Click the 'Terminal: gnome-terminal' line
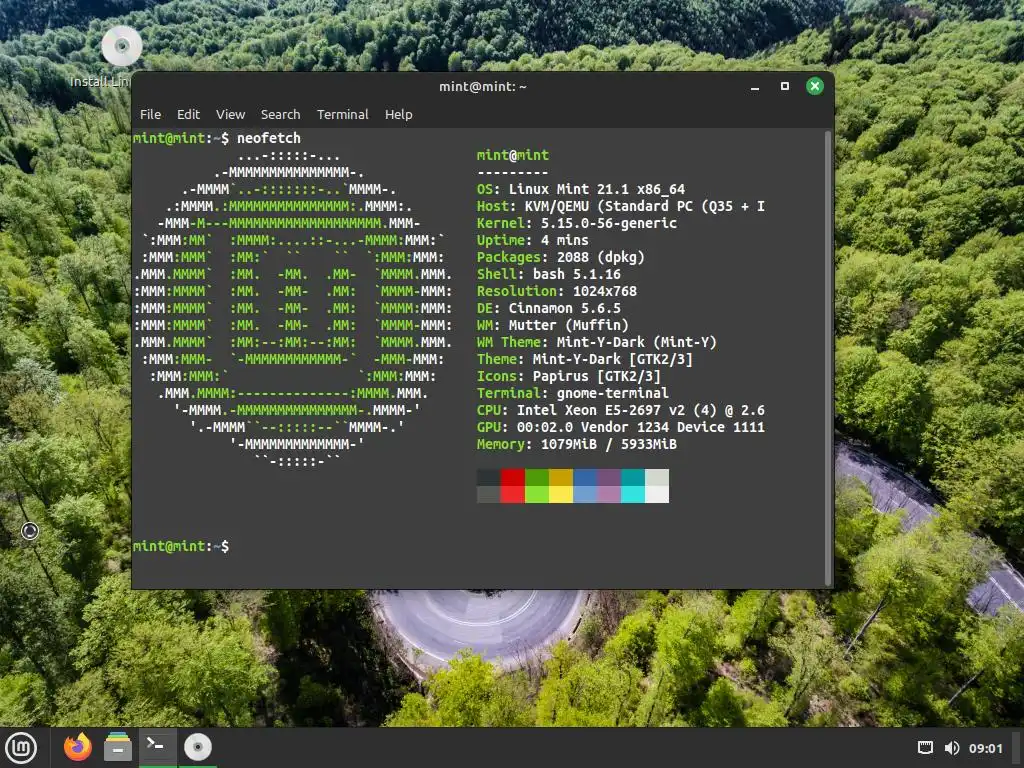 pyautogui.click(x=573, y=393)
